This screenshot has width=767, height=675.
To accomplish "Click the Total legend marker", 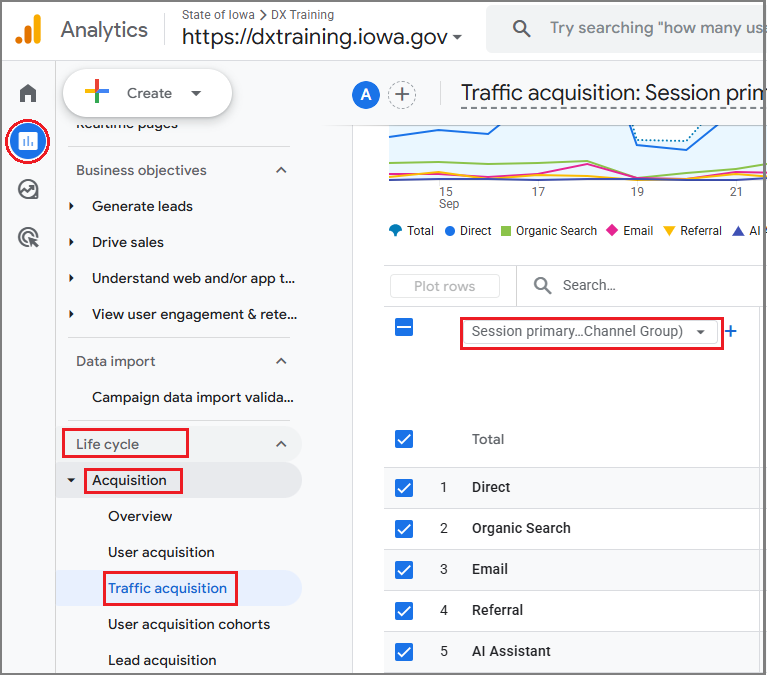I will (x=395, y=230).
